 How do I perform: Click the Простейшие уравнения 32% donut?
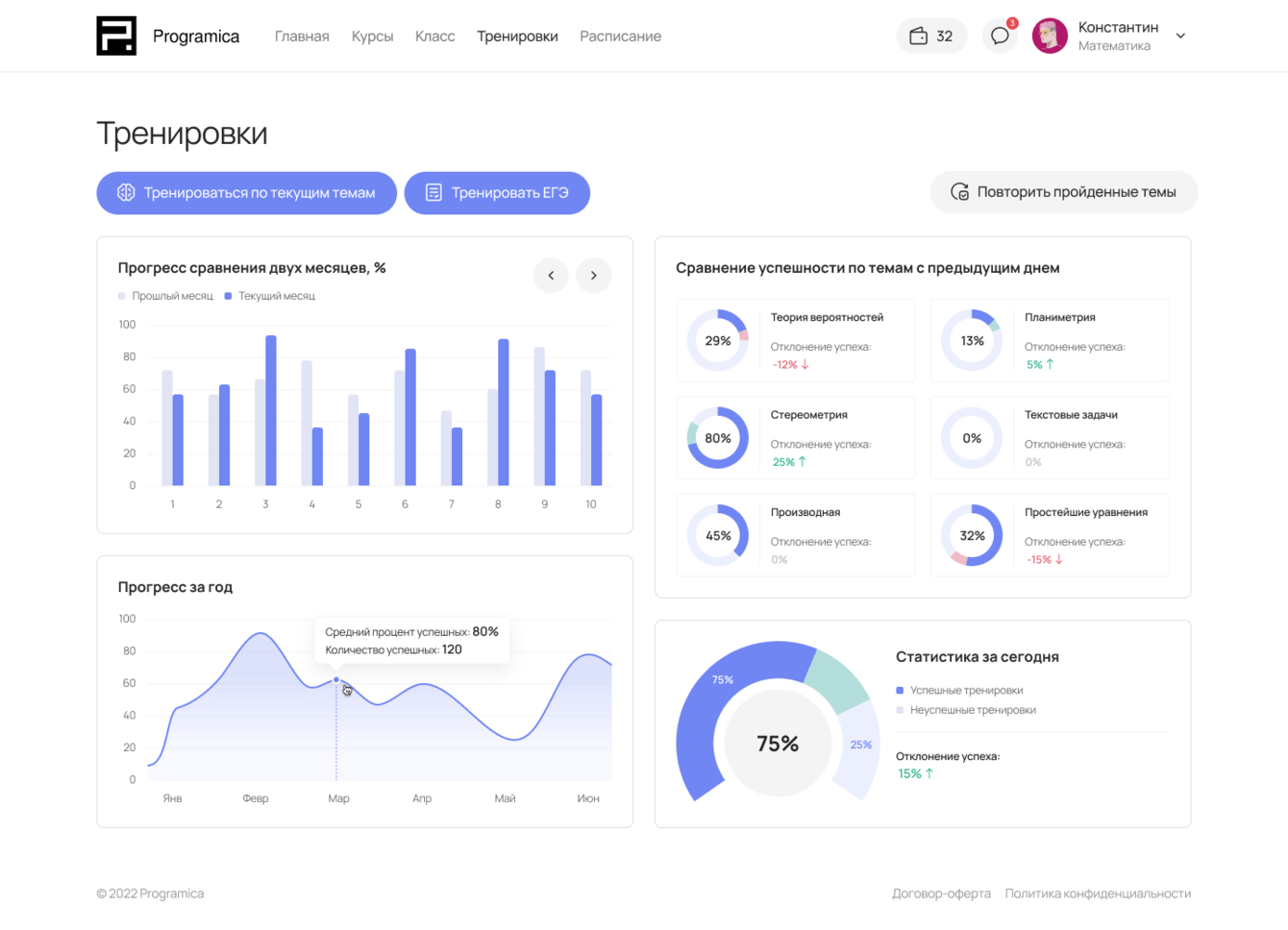(972, 535)
